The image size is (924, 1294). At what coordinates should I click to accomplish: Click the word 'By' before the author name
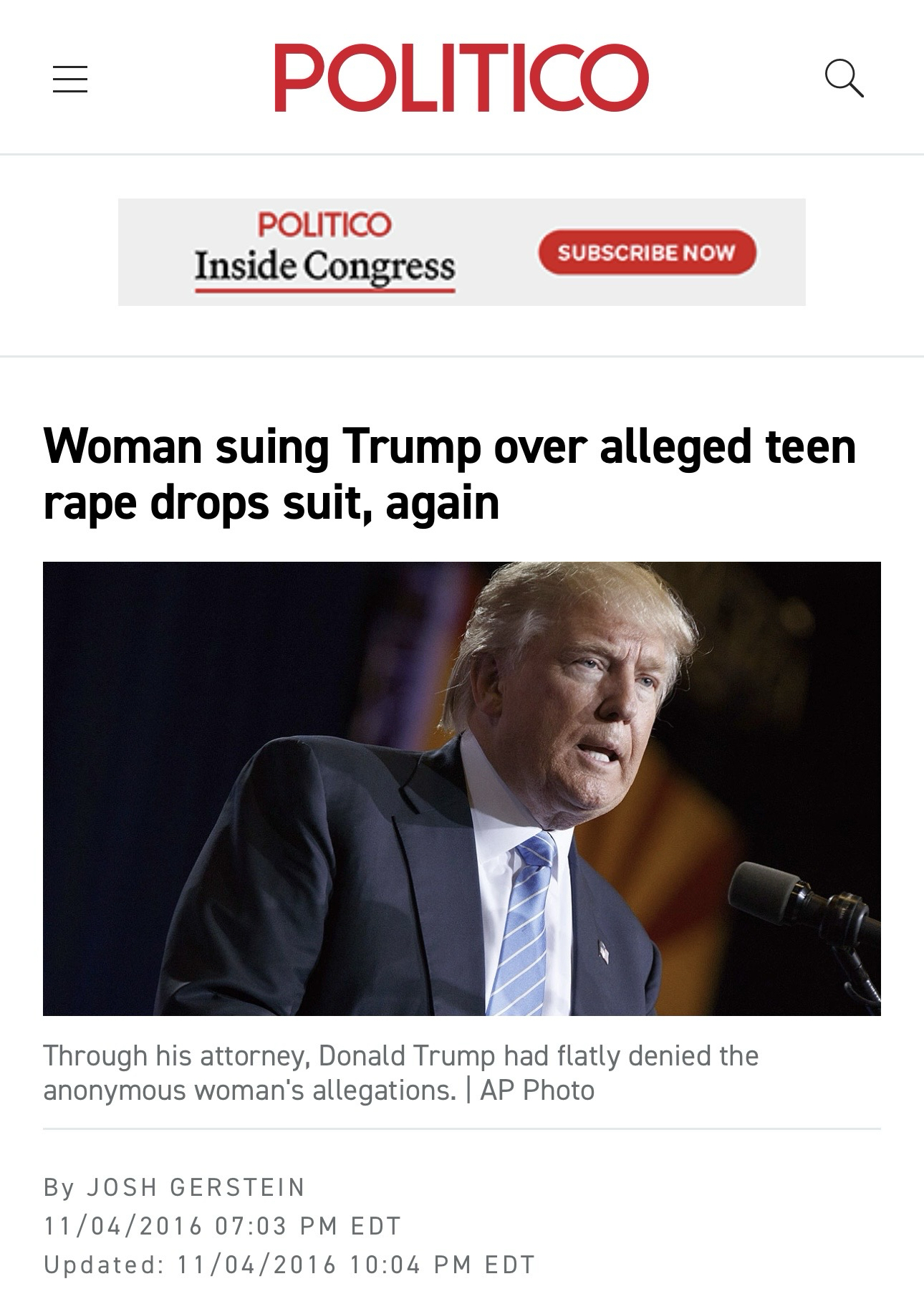[59, 1187]
